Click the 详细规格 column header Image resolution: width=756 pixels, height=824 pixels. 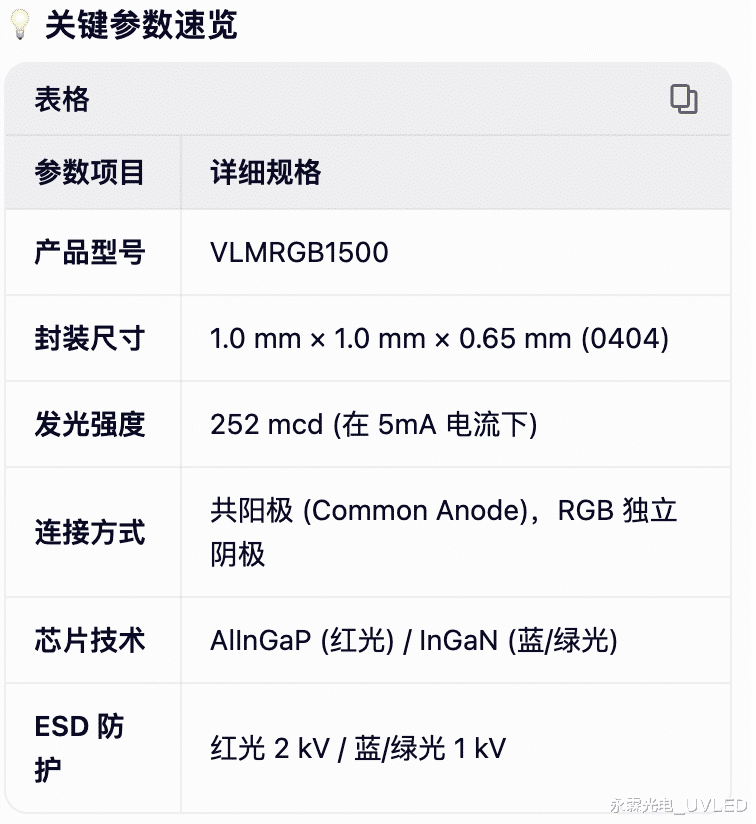(265, 172)
